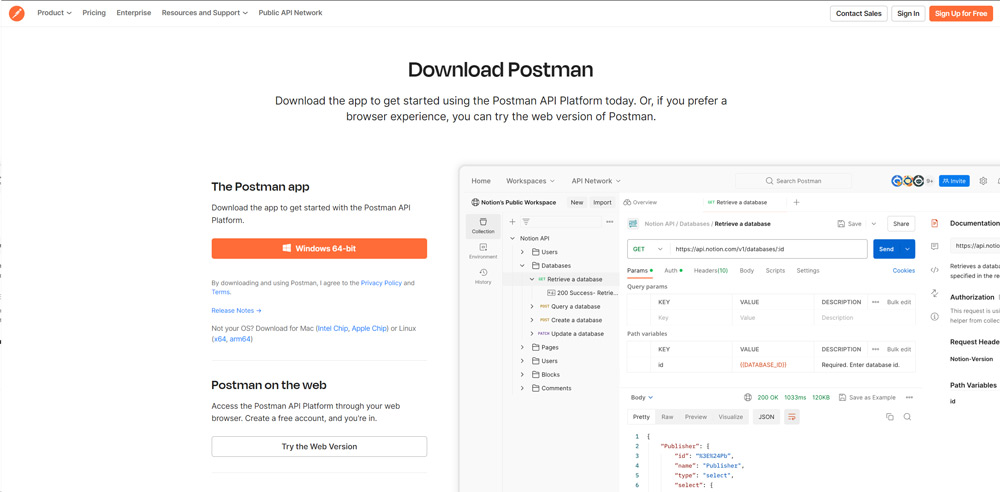The image size is (1000, 492).
Task: Expand the Blocks folder
Action: coord(521,375)
